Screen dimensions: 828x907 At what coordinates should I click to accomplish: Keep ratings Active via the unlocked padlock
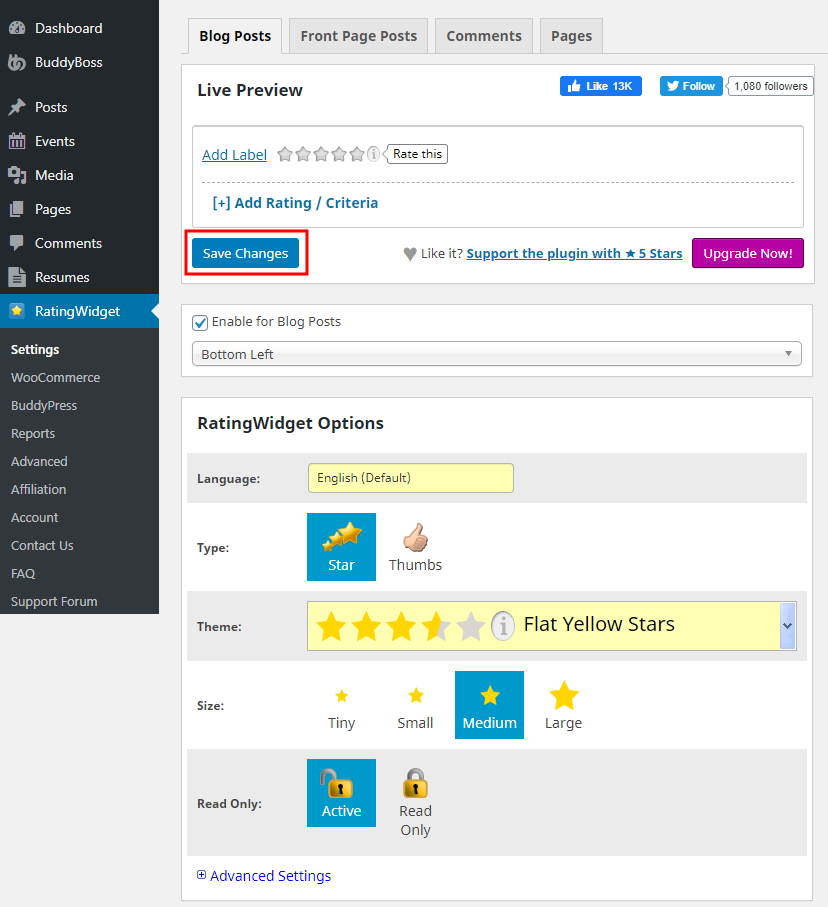point(341,793)
